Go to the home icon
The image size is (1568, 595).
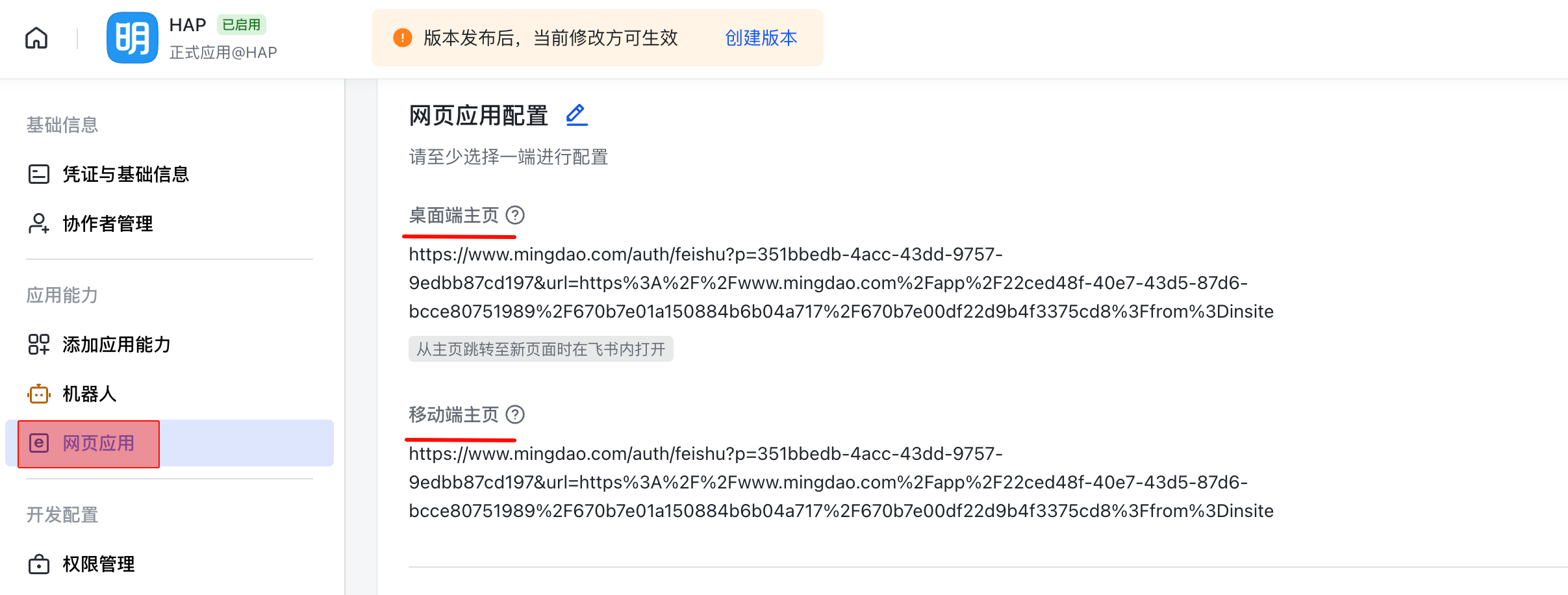tap(36, 38)
